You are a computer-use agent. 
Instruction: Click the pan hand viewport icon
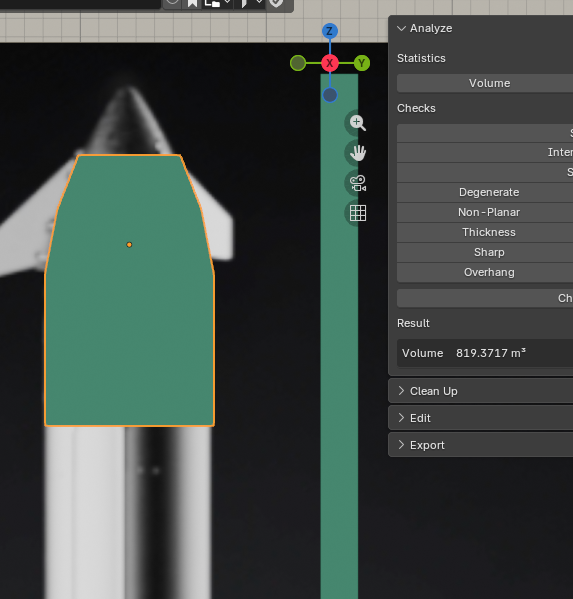[x=358, y=153]
